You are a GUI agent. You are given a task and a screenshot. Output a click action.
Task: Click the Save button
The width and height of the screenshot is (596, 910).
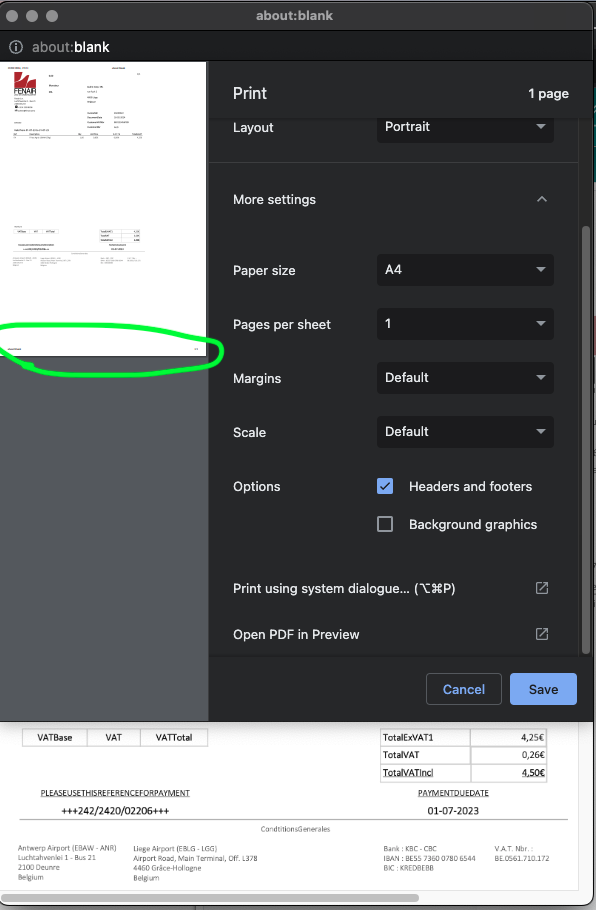(x=543, y=689)
